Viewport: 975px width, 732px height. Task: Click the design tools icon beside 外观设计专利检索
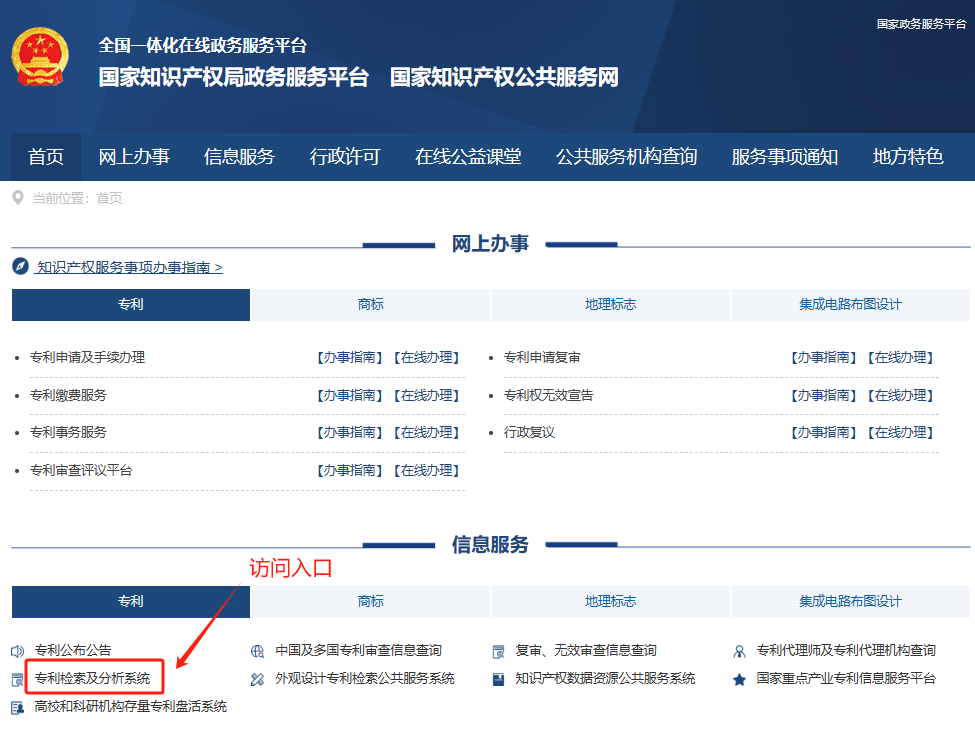257,679
